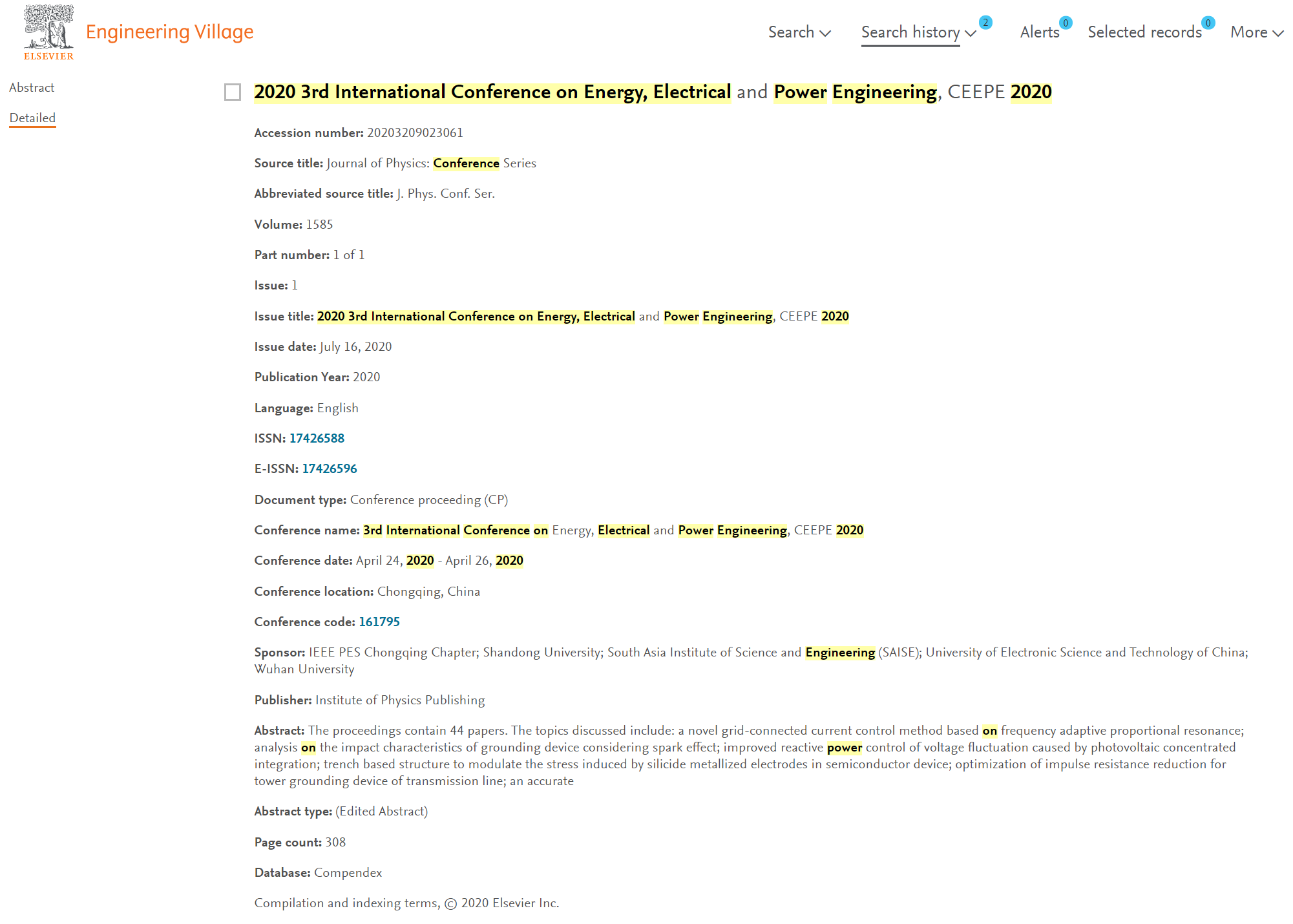Image resolution: width=1293 pixels, height=924 pixels.
Task: Switch to the Abstract view tab
Action: click(32, 88)
